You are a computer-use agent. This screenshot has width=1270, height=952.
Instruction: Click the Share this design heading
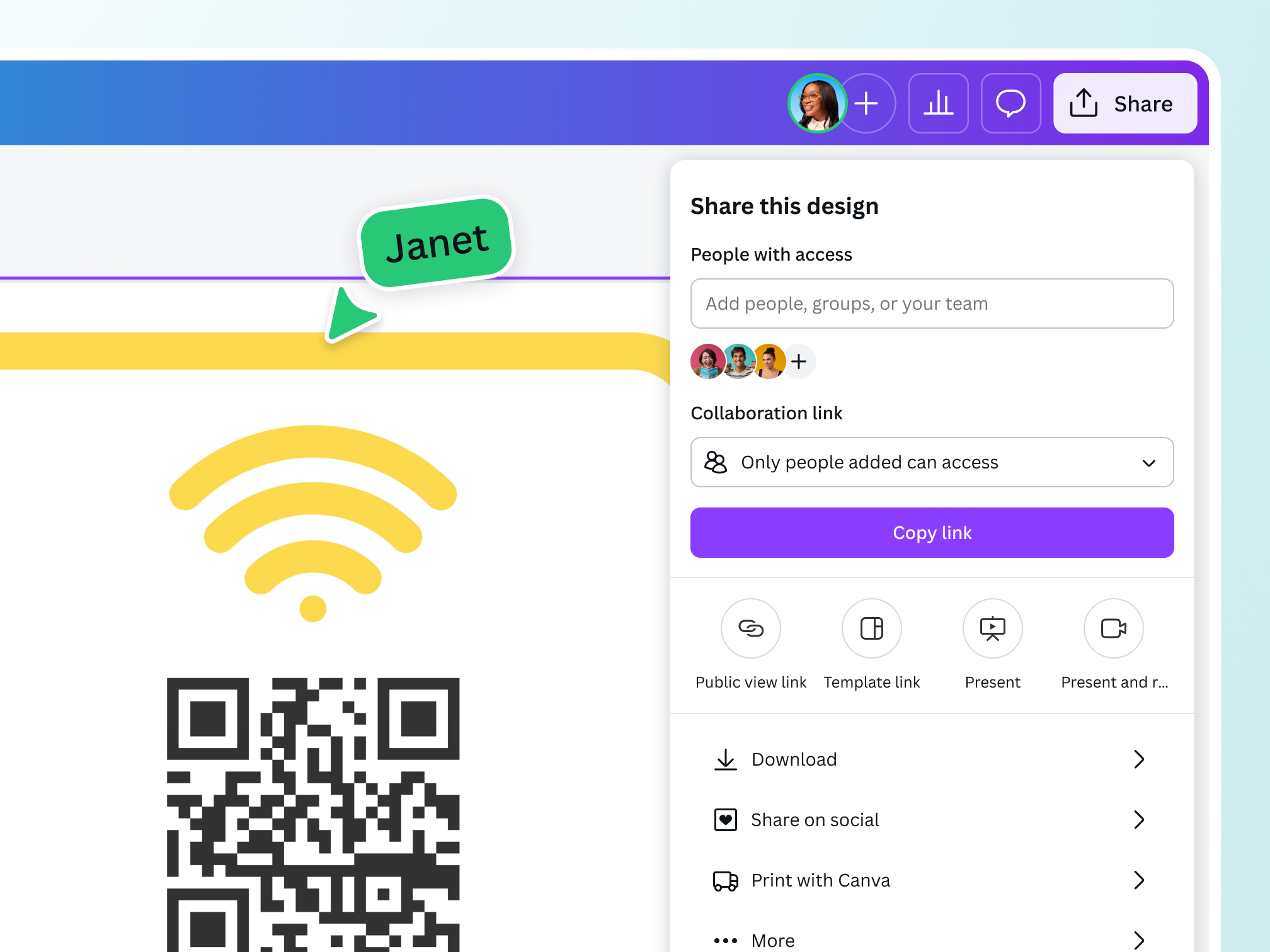tap(784, 207)
